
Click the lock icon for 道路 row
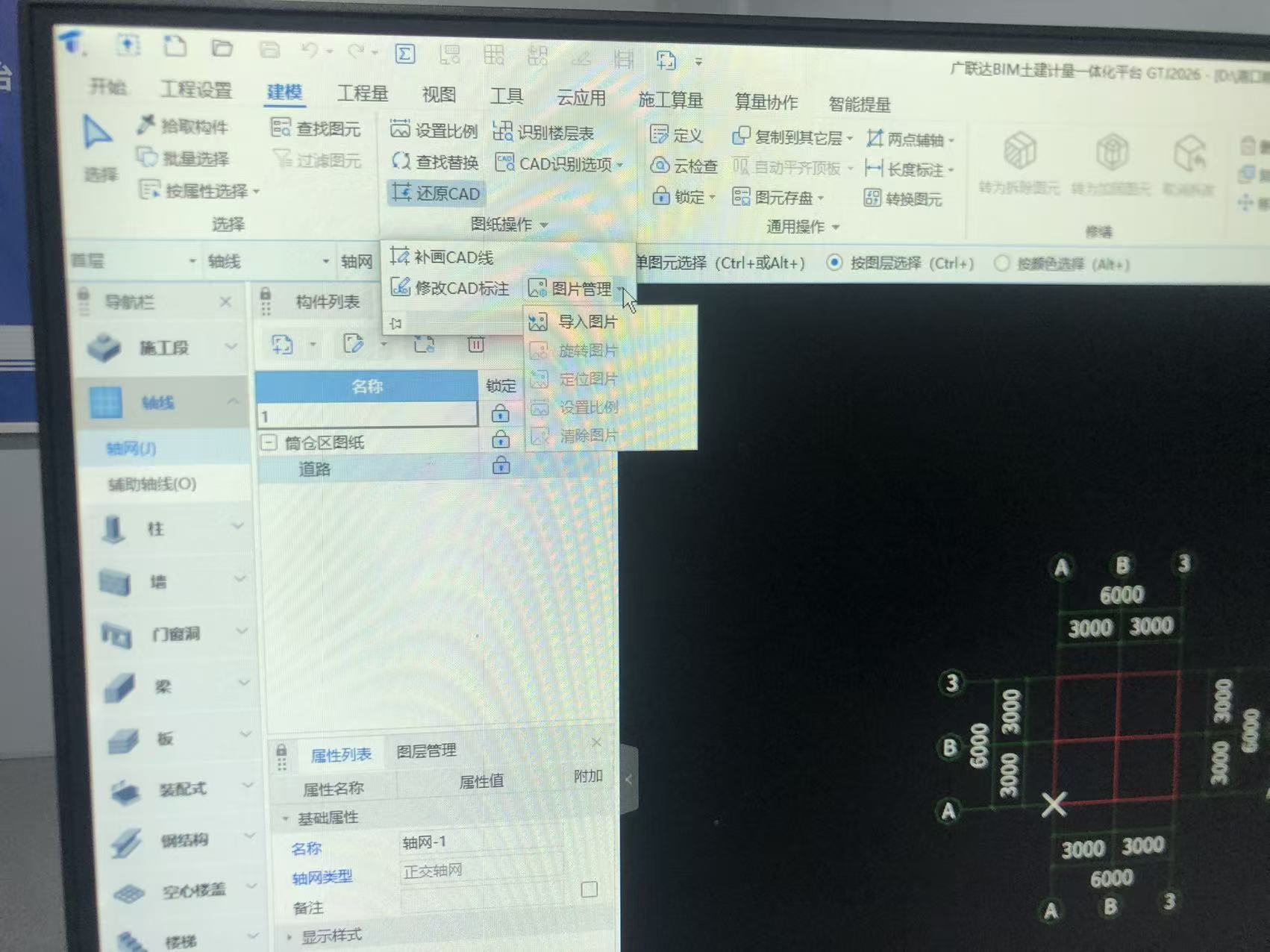pyautogui.click(x=501, y=466)
